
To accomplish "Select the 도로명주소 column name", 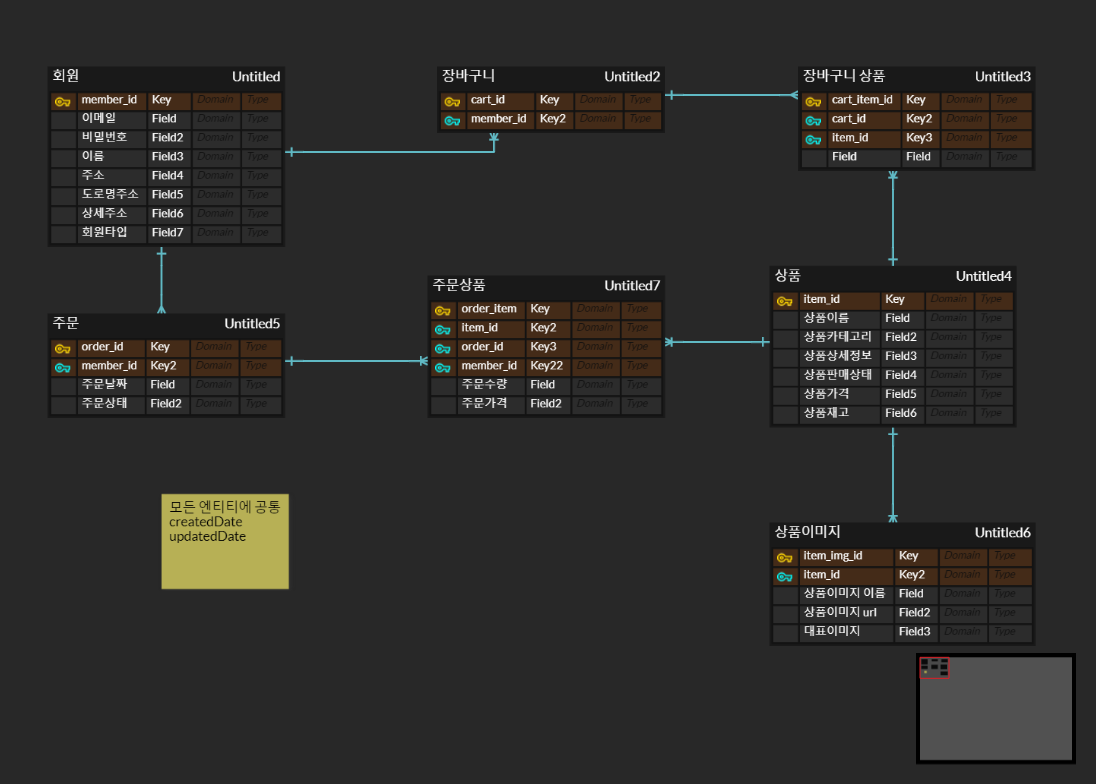I will (110, 194).
